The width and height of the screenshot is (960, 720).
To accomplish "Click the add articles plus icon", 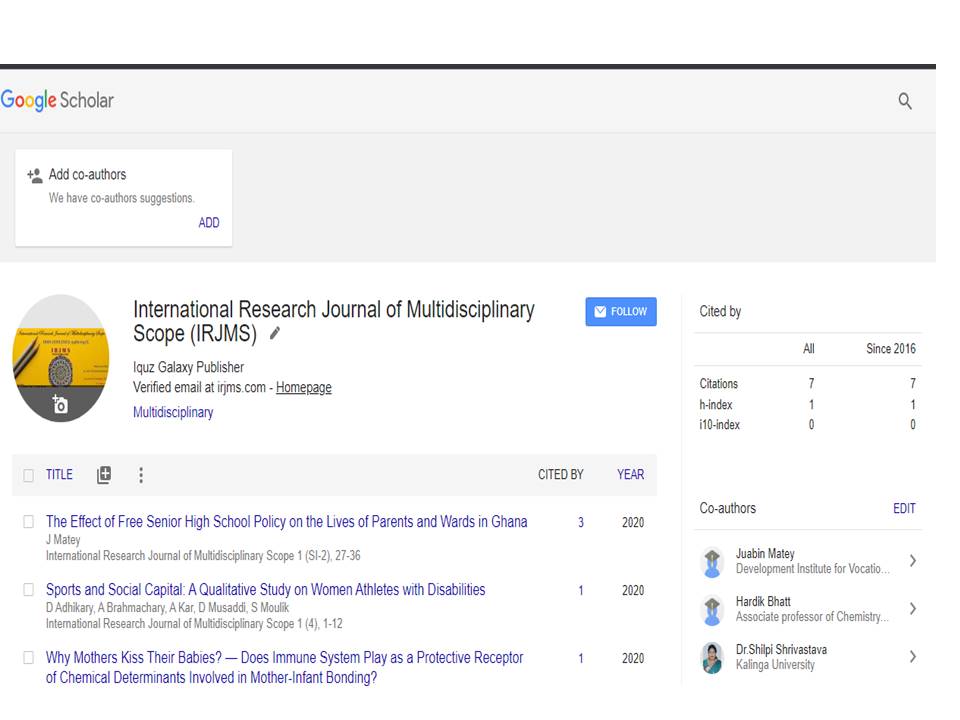I will pos(104,475).
